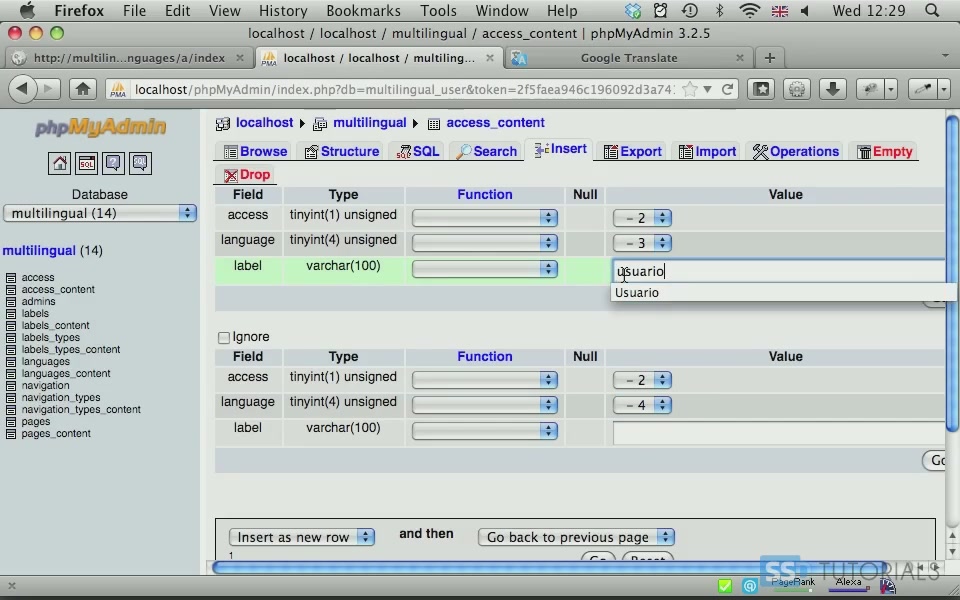Open the languages table in sidebar
Screen dimensions: 960x600
pyautogui.click(x=45, y=362)
